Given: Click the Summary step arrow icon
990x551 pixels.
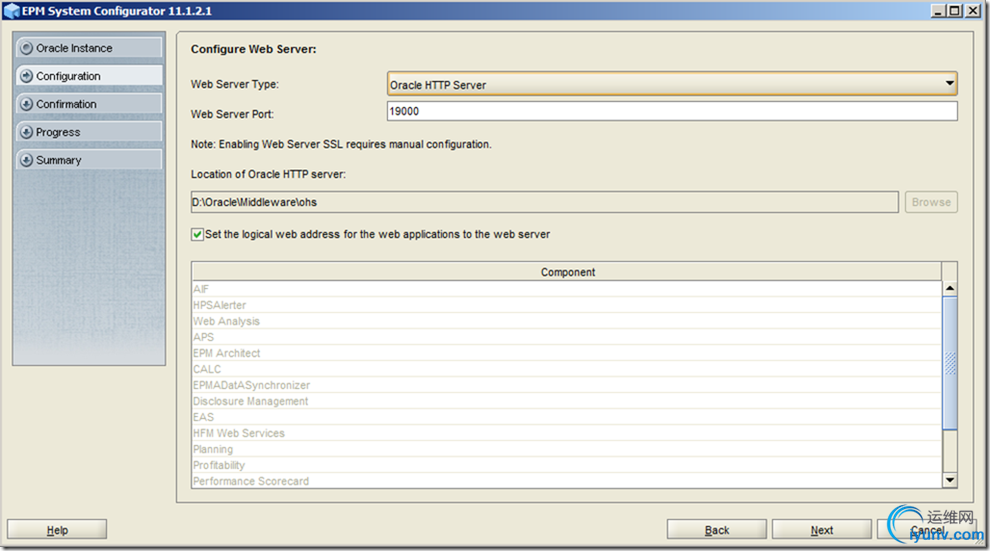Looking at the screenshot, I should [27, 160].
